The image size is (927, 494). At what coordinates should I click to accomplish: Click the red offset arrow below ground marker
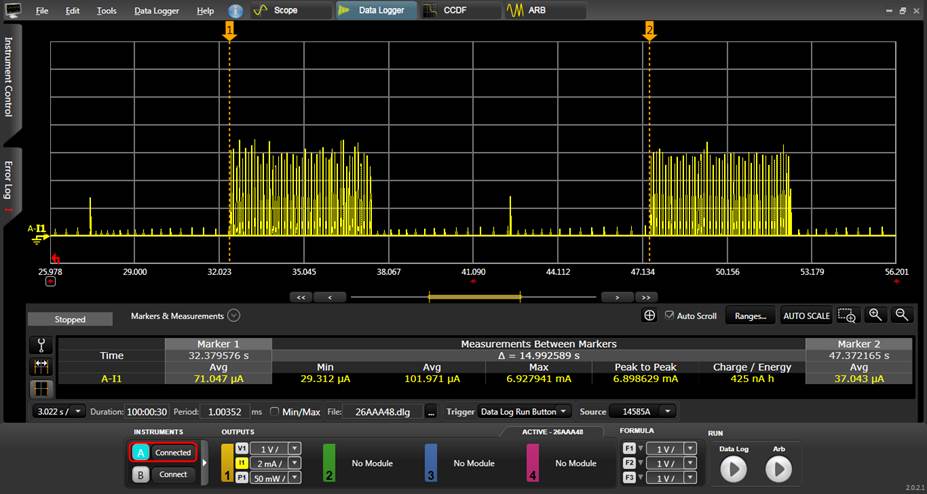[56, 258]
